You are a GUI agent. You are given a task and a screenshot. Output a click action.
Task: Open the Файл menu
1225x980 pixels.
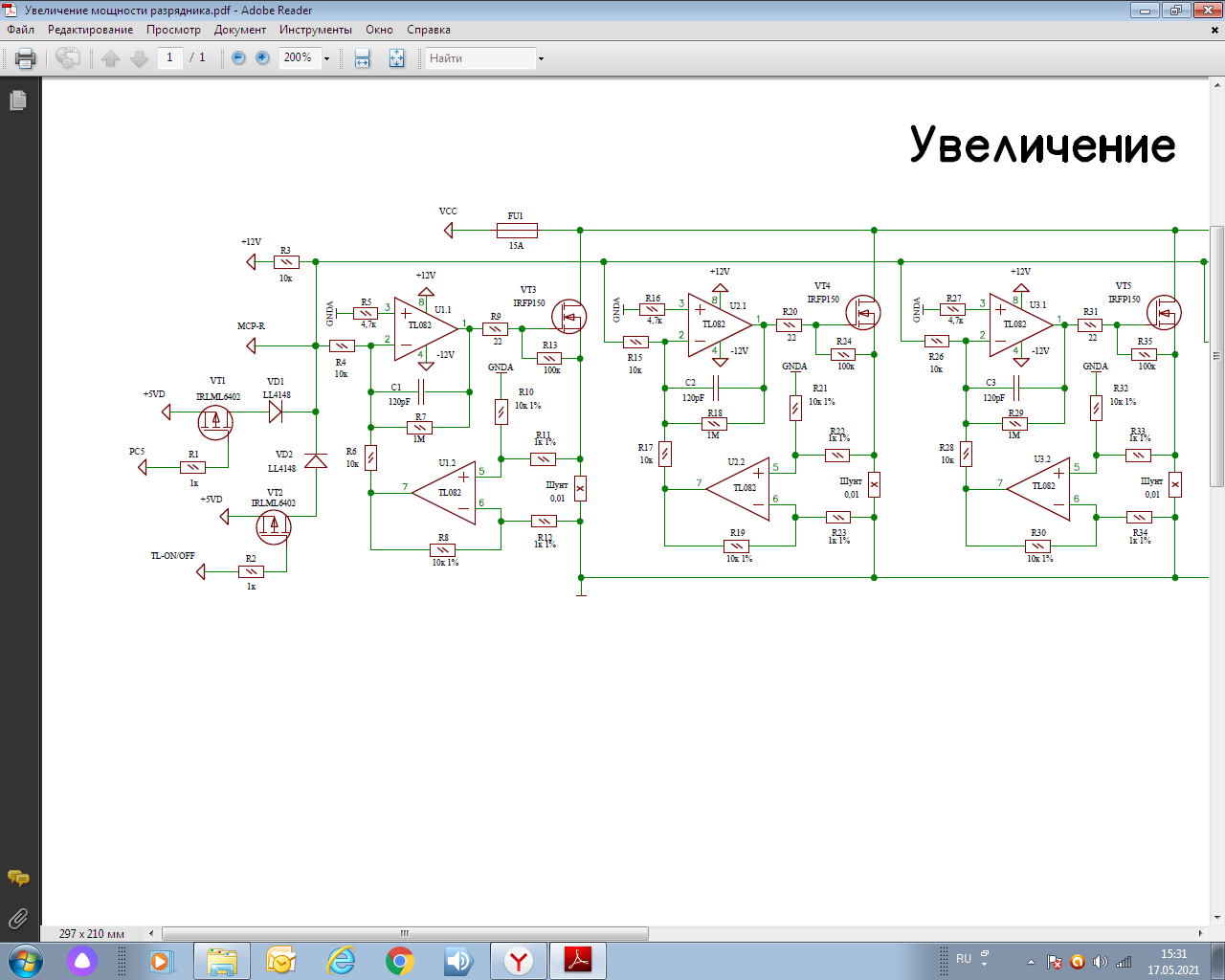coord(20,30)
